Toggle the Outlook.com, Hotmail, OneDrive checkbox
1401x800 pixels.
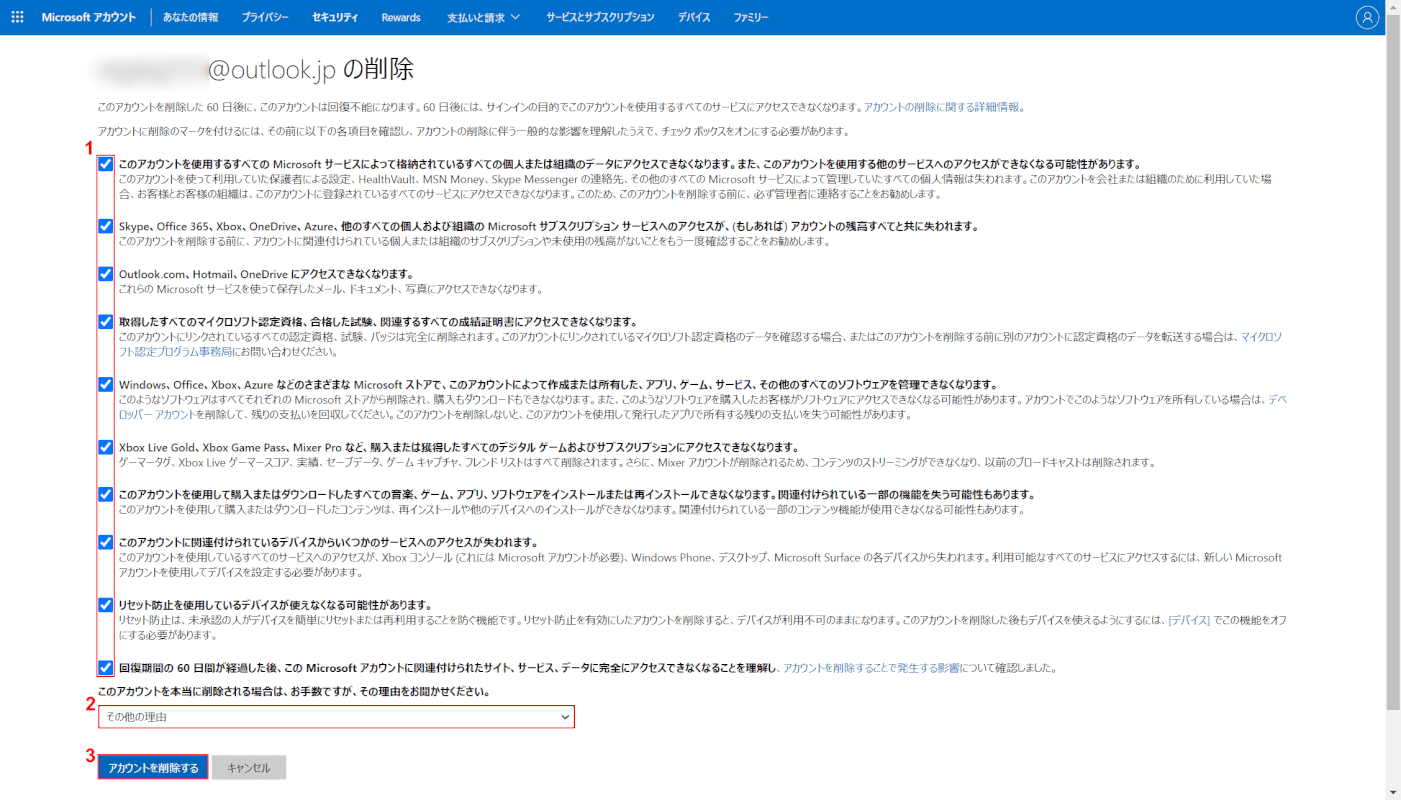(105, 273)
